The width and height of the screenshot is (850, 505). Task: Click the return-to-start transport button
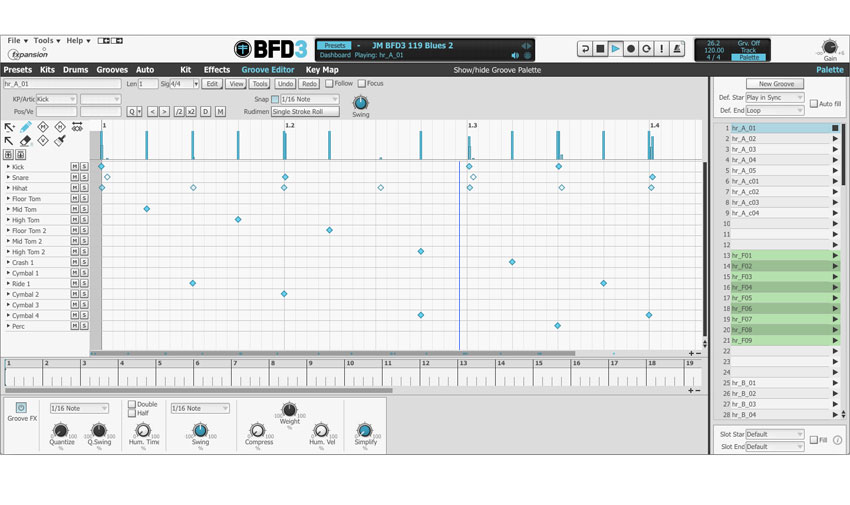pos(584,49)
